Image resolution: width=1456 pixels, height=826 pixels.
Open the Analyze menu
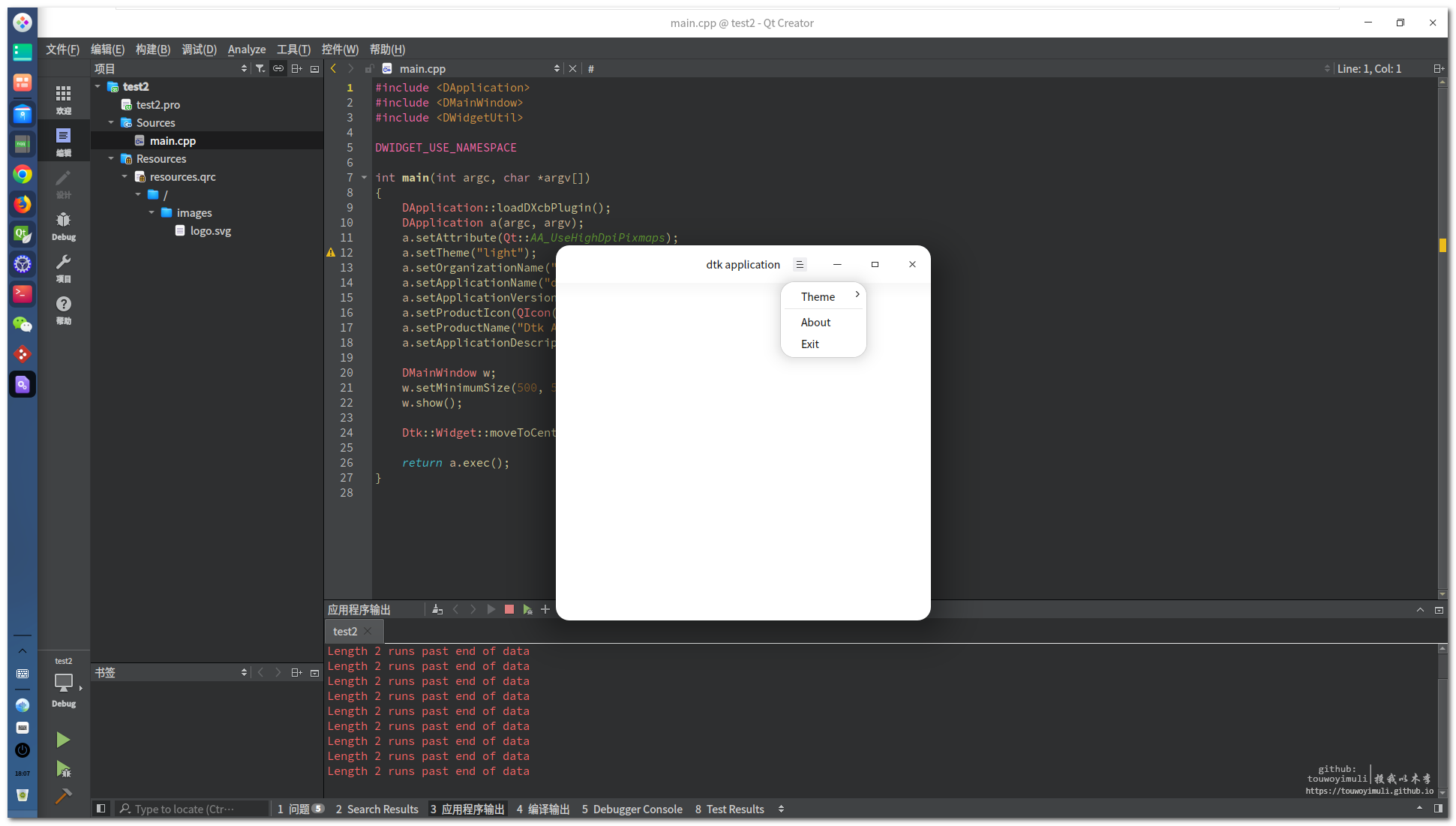pos(246,50)
